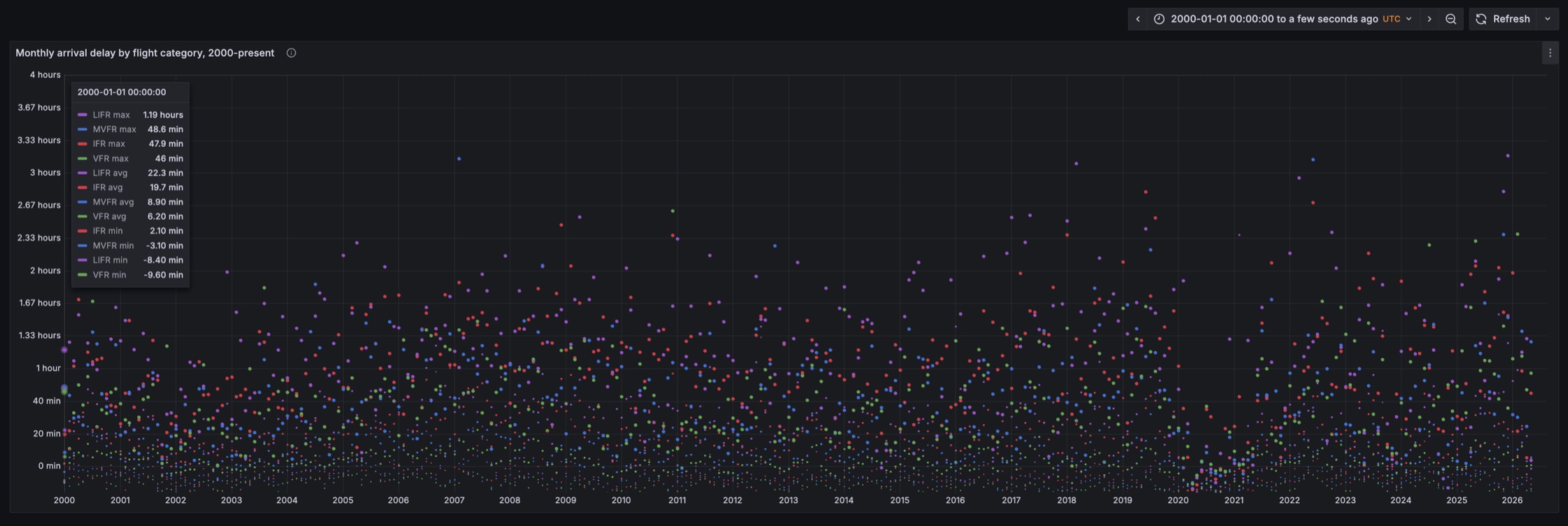Click the MVFR max blue swatch in tooltip
Screen dimensions: 1568x526
pyautogui.click(x=83, y=129)
